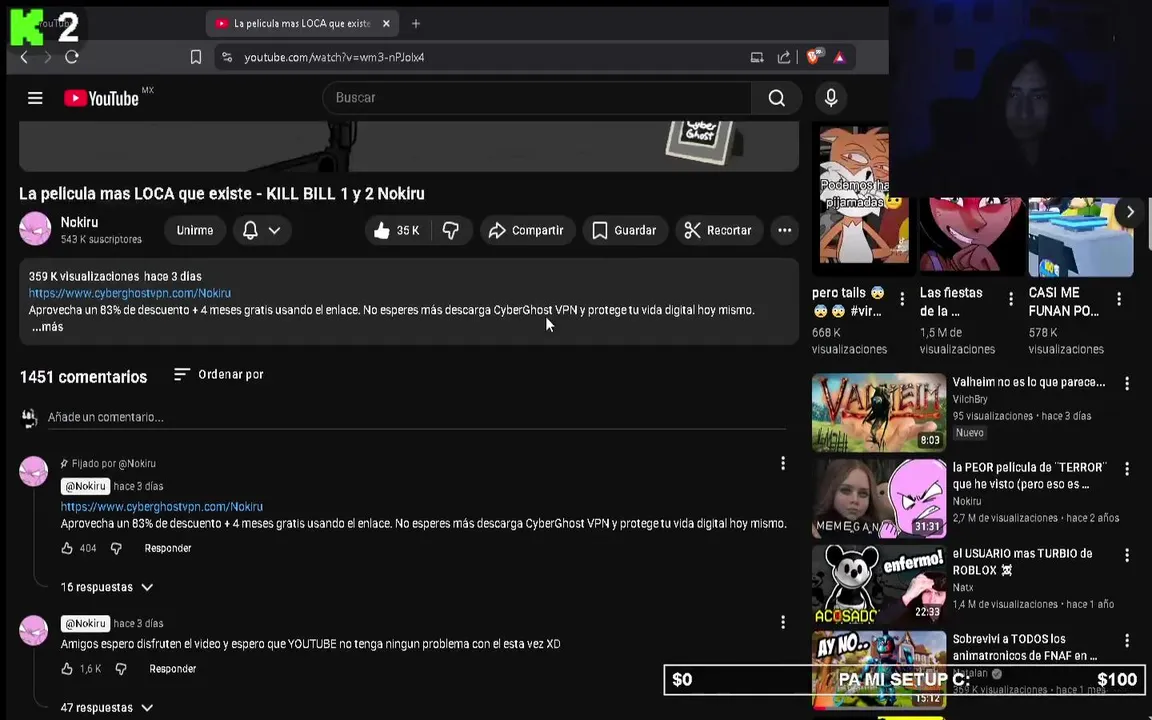Open options for Valheim video suggestion
Screen dimensions: 1152x720
1127,383
